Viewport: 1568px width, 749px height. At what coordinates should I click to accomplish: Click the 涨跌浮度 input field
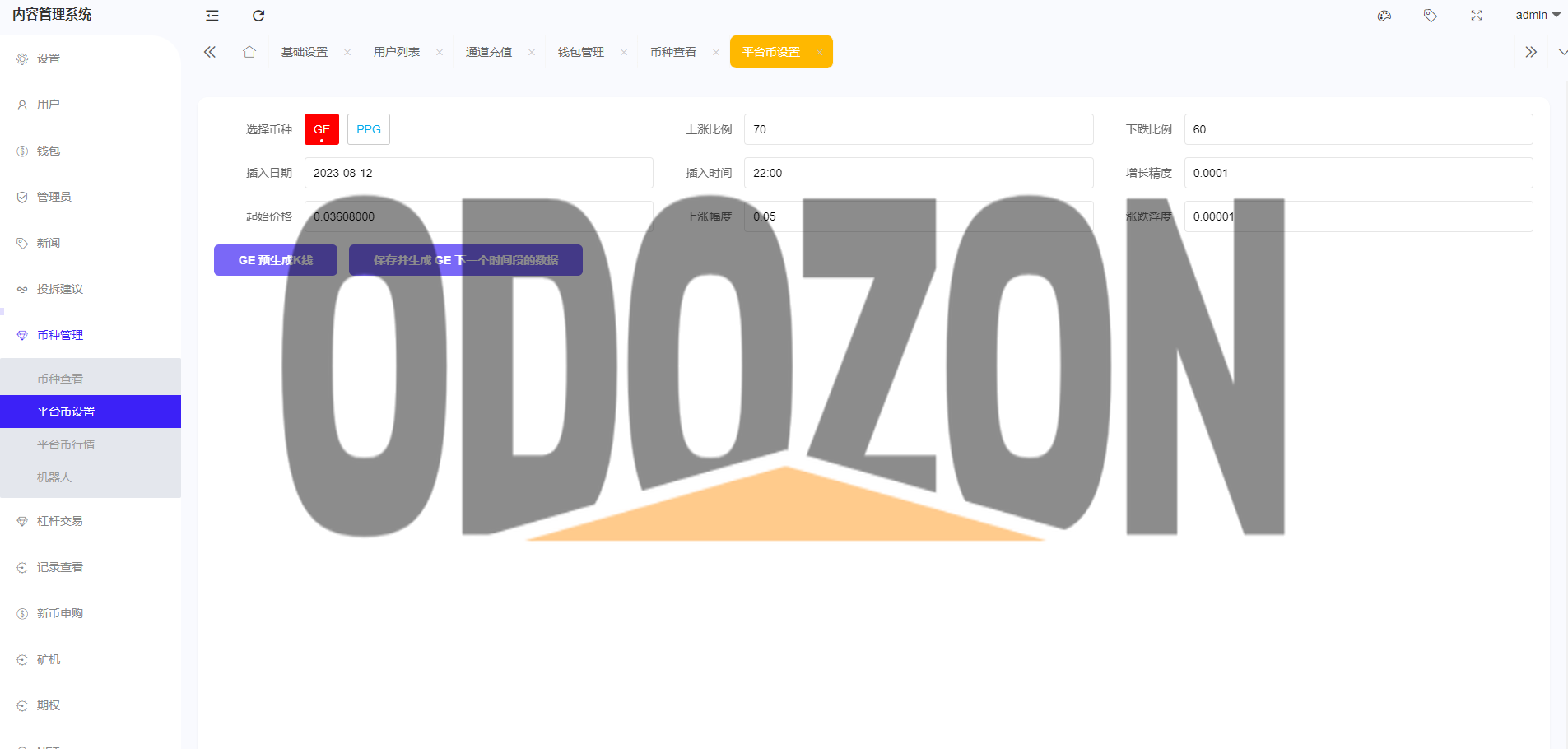1358,216
